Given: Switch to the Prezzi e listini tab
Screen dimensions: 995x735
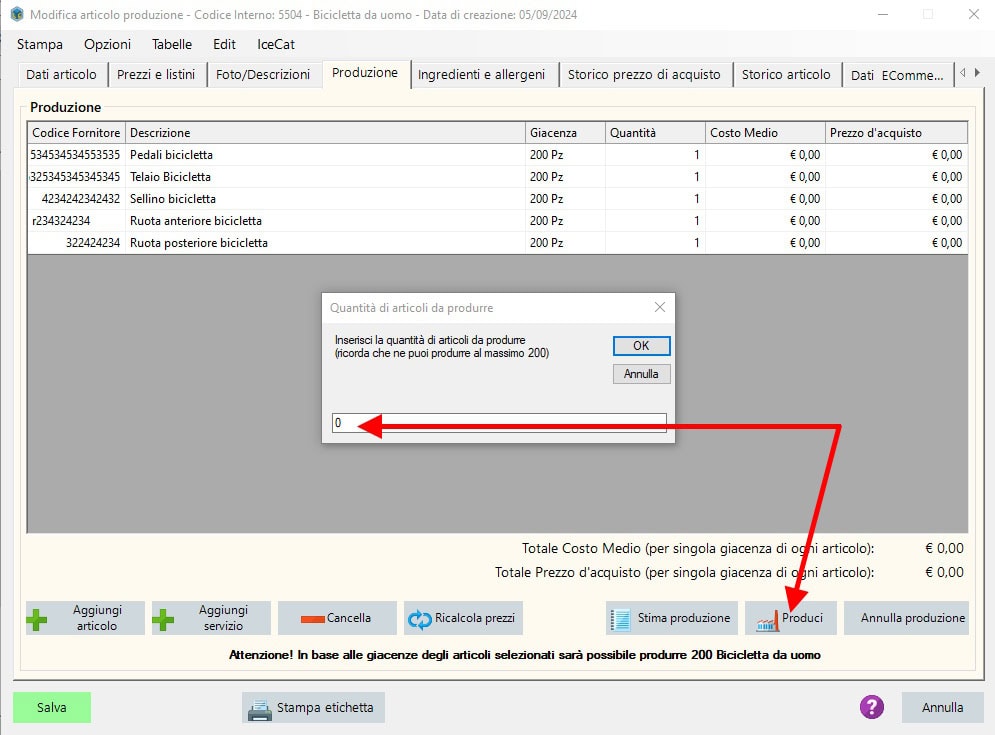Looking at the screenshot, I should tap(156, 75).
